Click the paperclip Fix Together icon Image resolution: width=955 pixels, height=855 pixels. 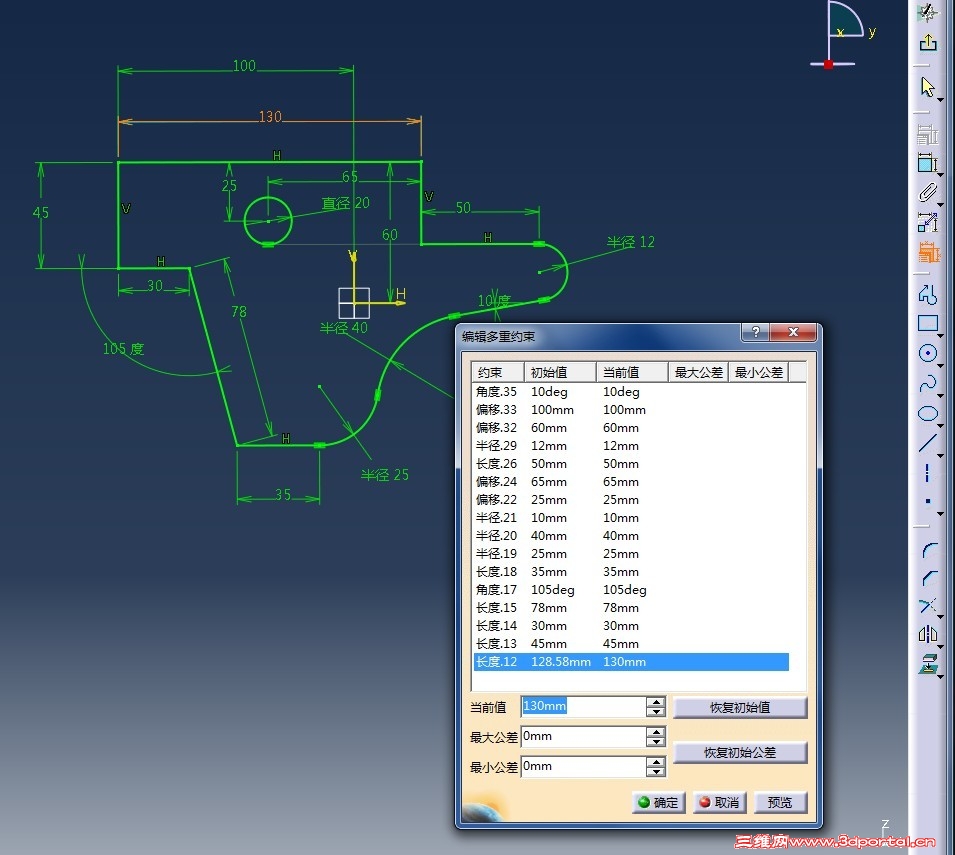pos(927,193)
